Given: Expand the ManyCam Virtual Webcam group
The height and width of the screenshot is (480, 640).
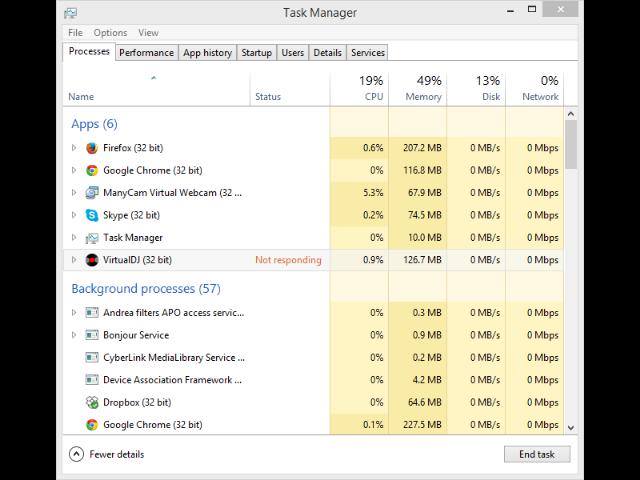Looking at the screenshot, I should coord(74,193).
